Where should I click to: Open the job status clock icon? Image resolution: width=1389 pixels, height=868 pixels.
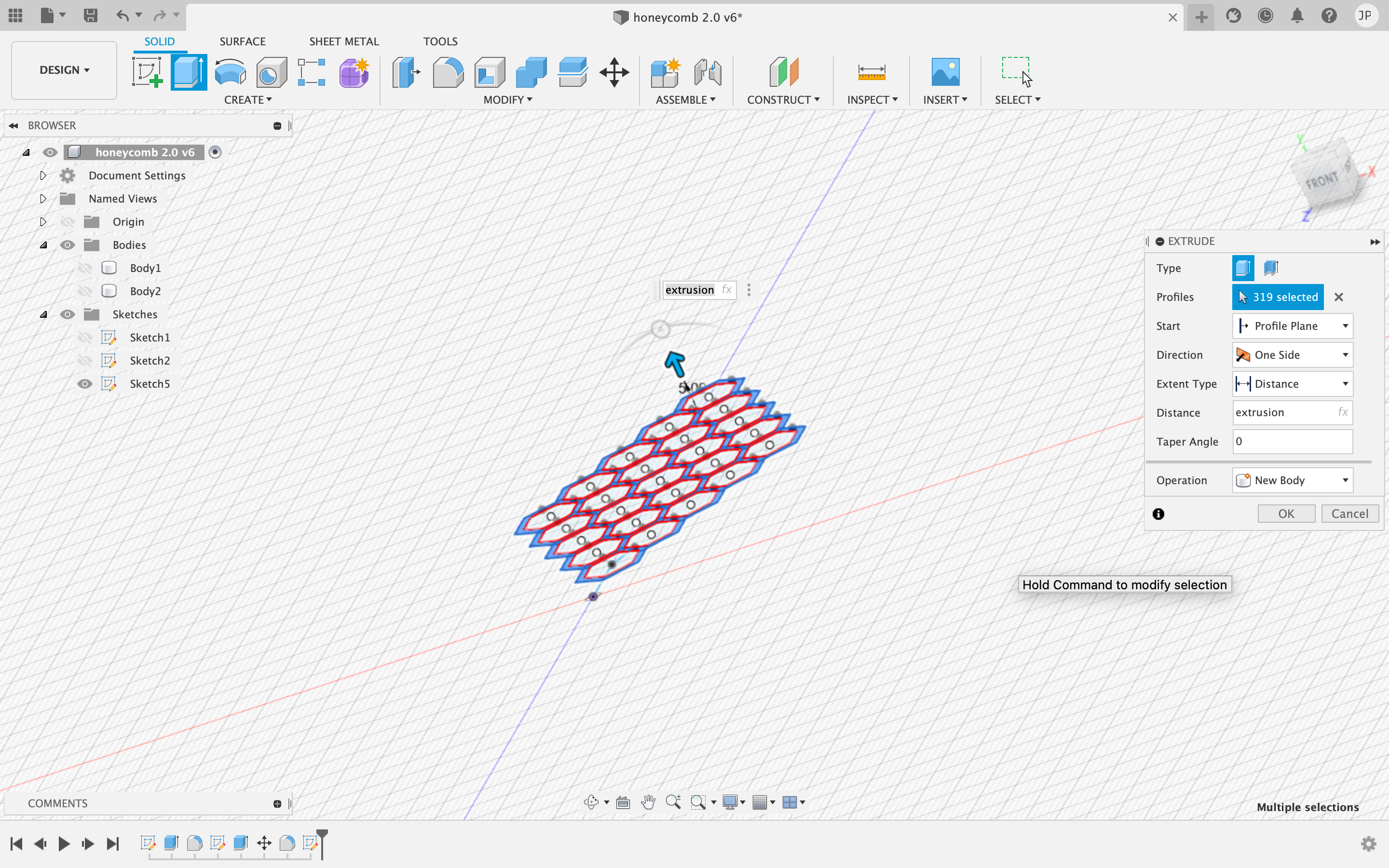tap(1265, 15)
